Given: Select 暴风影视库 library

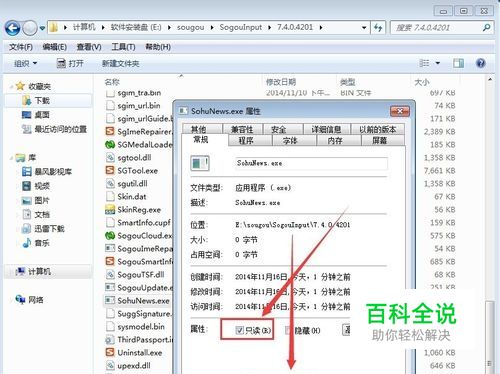Looking at the screenshot, I should (x=53, y=172).
